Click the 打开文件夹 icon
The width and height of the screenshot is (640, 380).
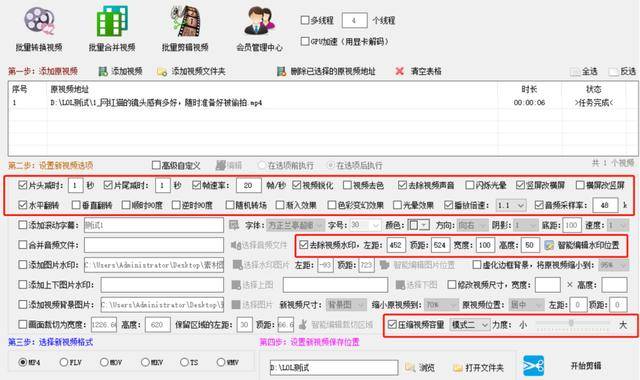click(458, 368)
